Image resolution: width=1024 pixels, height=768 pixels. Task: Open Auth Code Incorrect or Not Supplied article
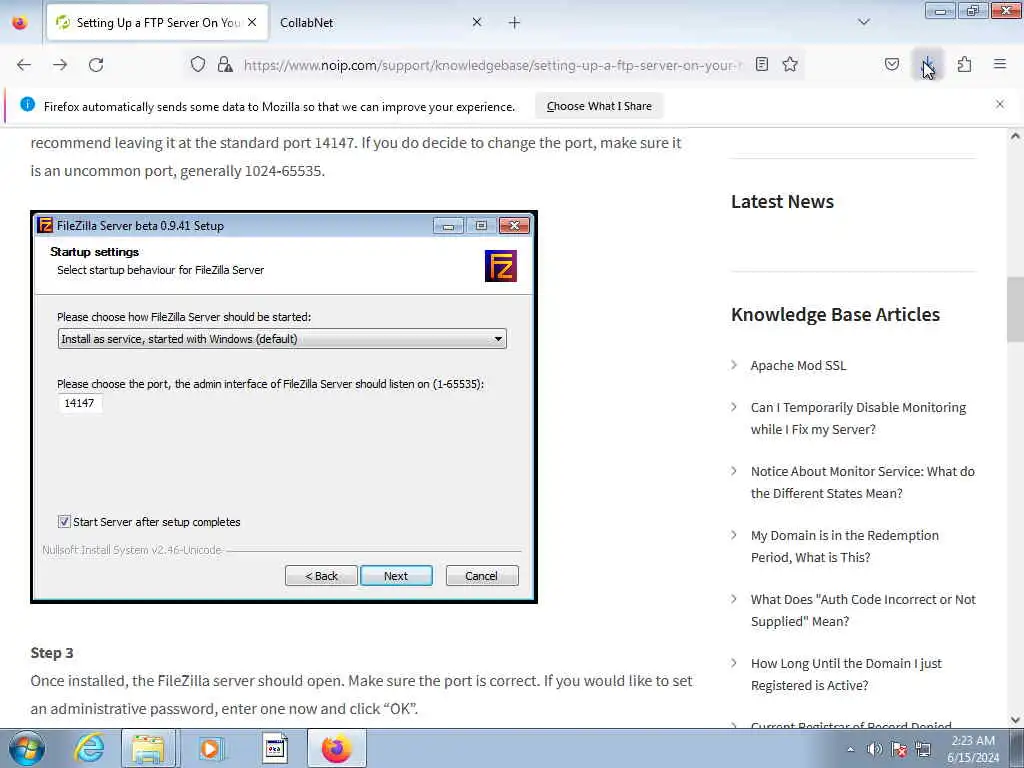point(863,610)
